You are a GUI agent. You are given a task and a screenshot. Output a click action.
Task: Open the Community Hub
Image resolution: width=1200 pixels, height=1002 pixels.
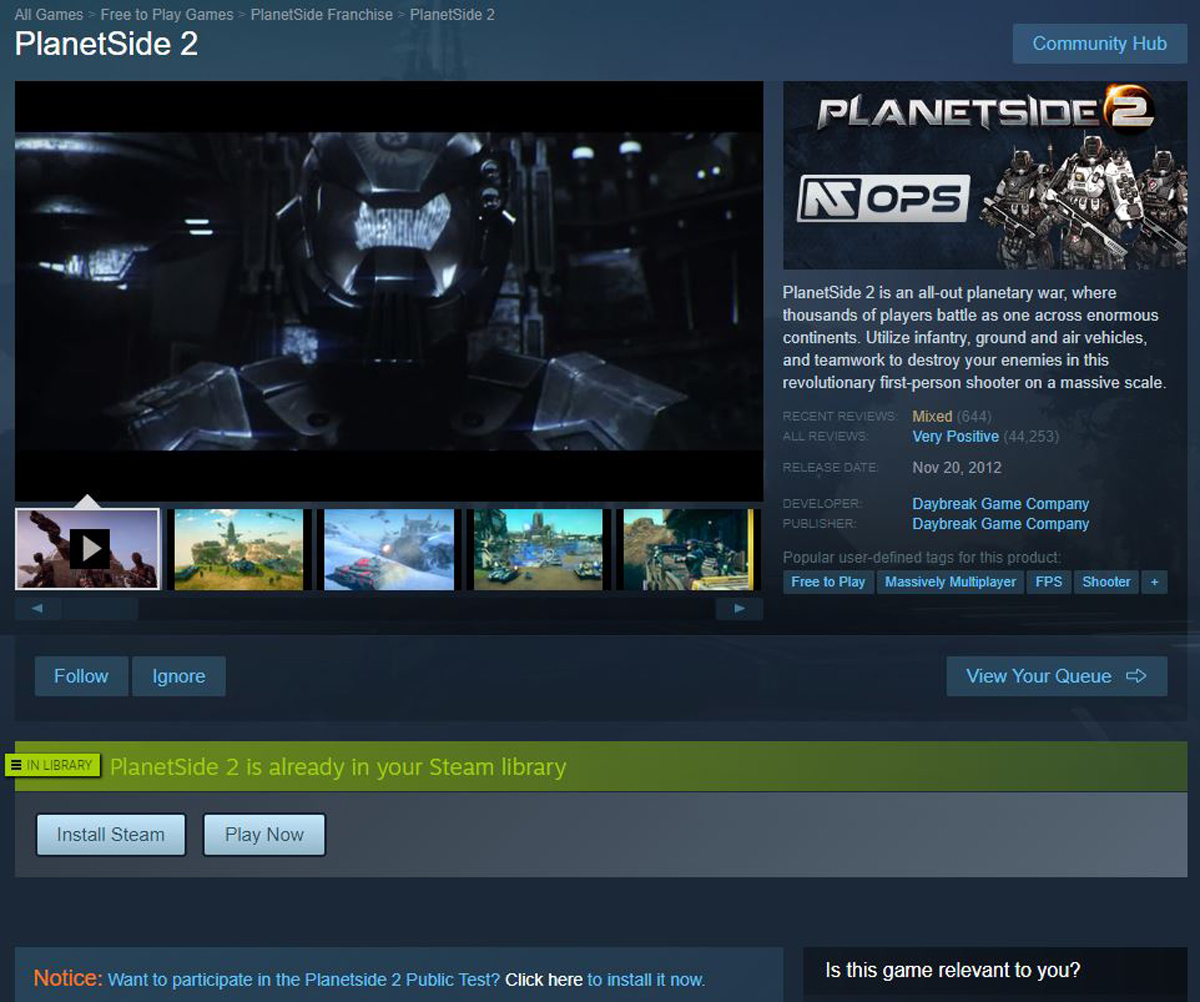(x=1099, y=44)
